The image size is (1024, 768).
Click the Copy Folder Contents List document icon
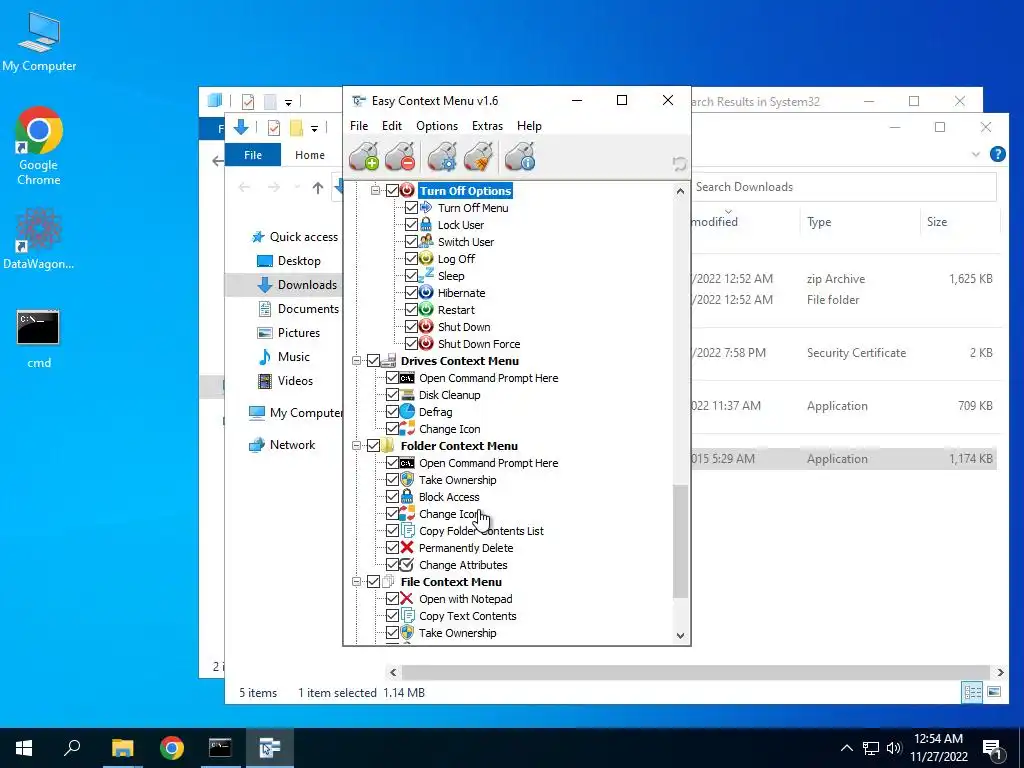(407, 530)
